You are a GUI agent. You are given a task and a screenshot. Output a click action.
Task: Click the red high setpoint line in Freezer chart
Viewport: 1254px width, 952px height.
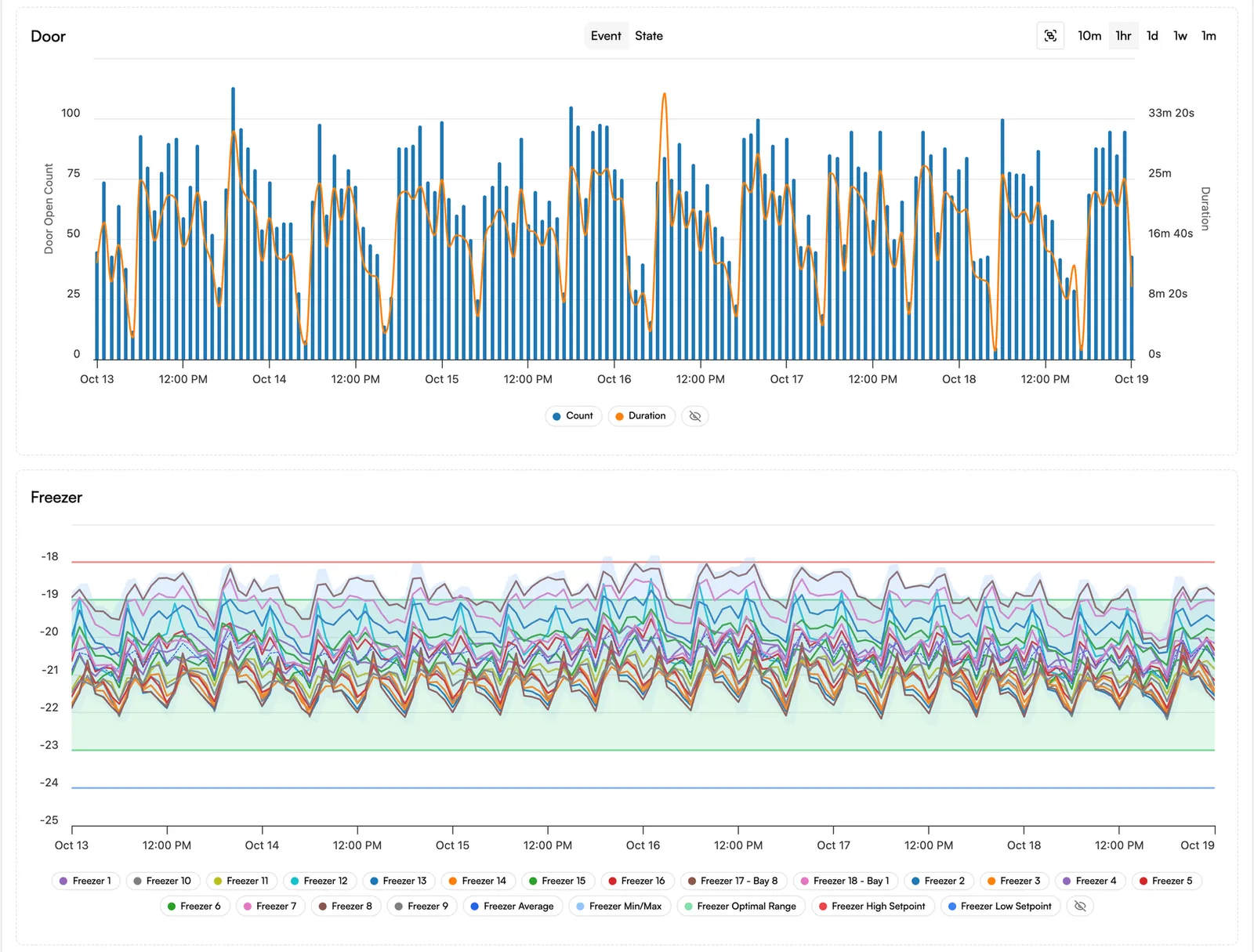point(643,562)
